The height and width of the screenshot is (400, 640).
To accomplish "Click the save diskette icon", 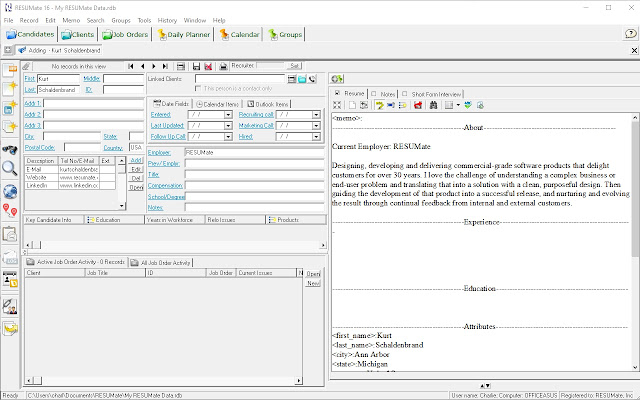I will (x=196, y=66).
